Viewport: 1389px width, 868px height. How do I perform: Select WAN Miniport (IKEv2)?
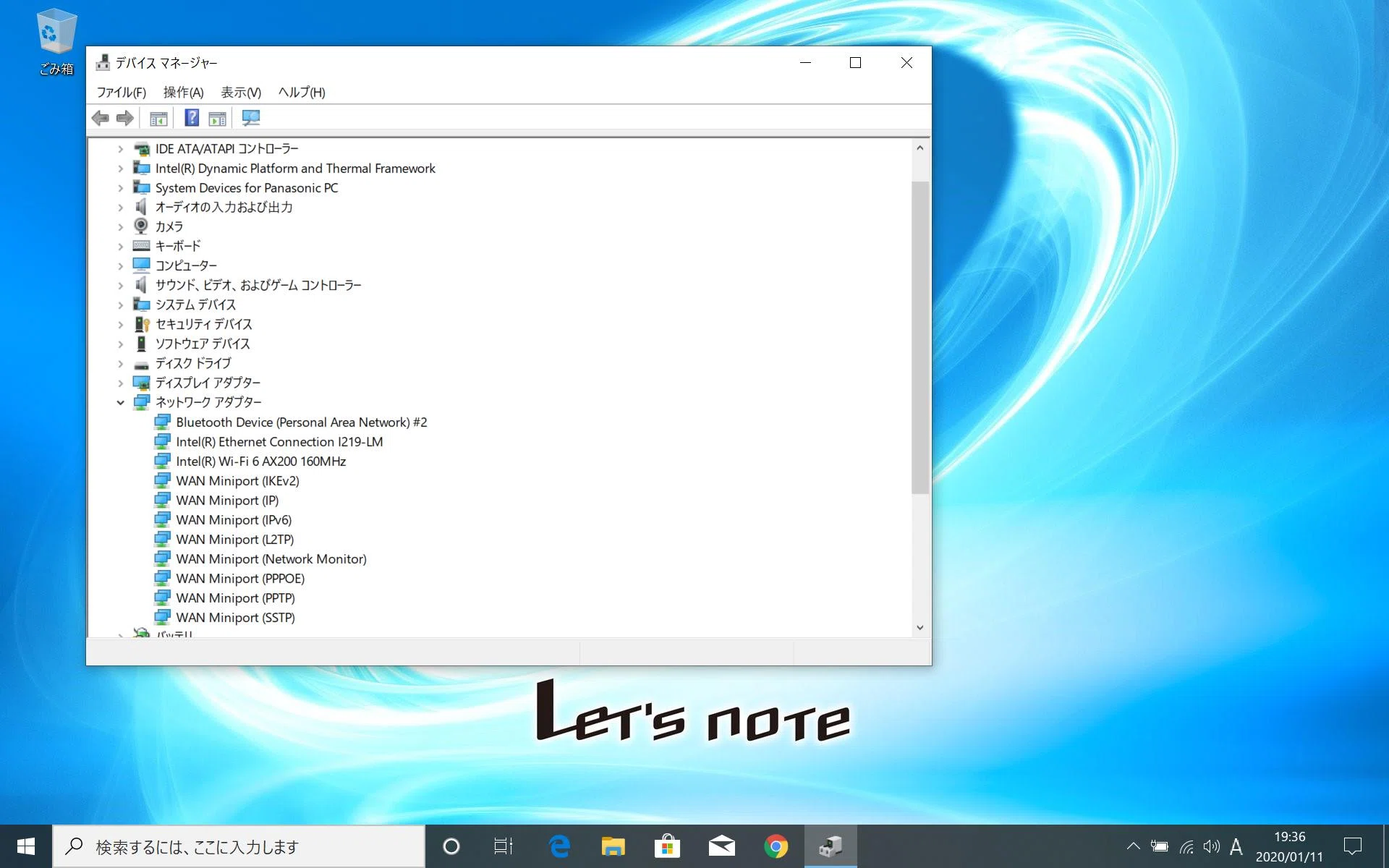tap(237, 481)
